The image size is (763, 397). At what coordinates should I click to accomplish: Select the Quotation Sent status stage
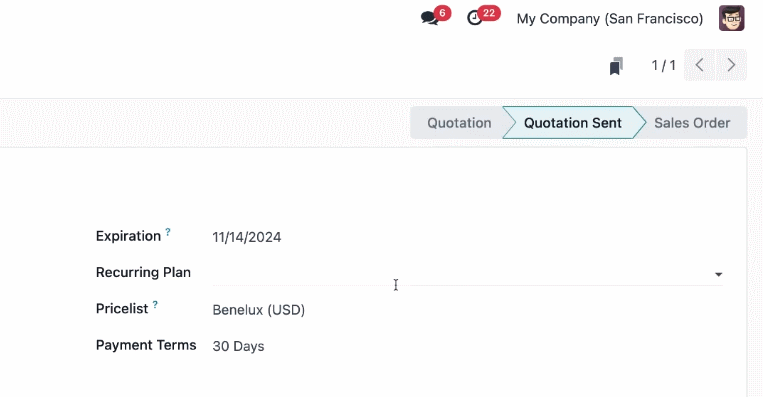point(572,123)
